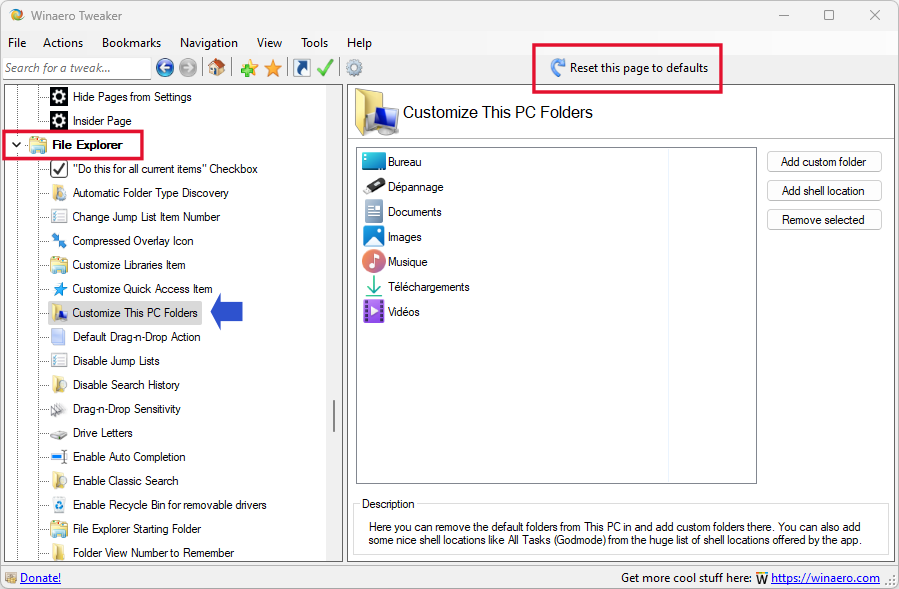Select Disable Jump Lists tree item

point(116,361)
